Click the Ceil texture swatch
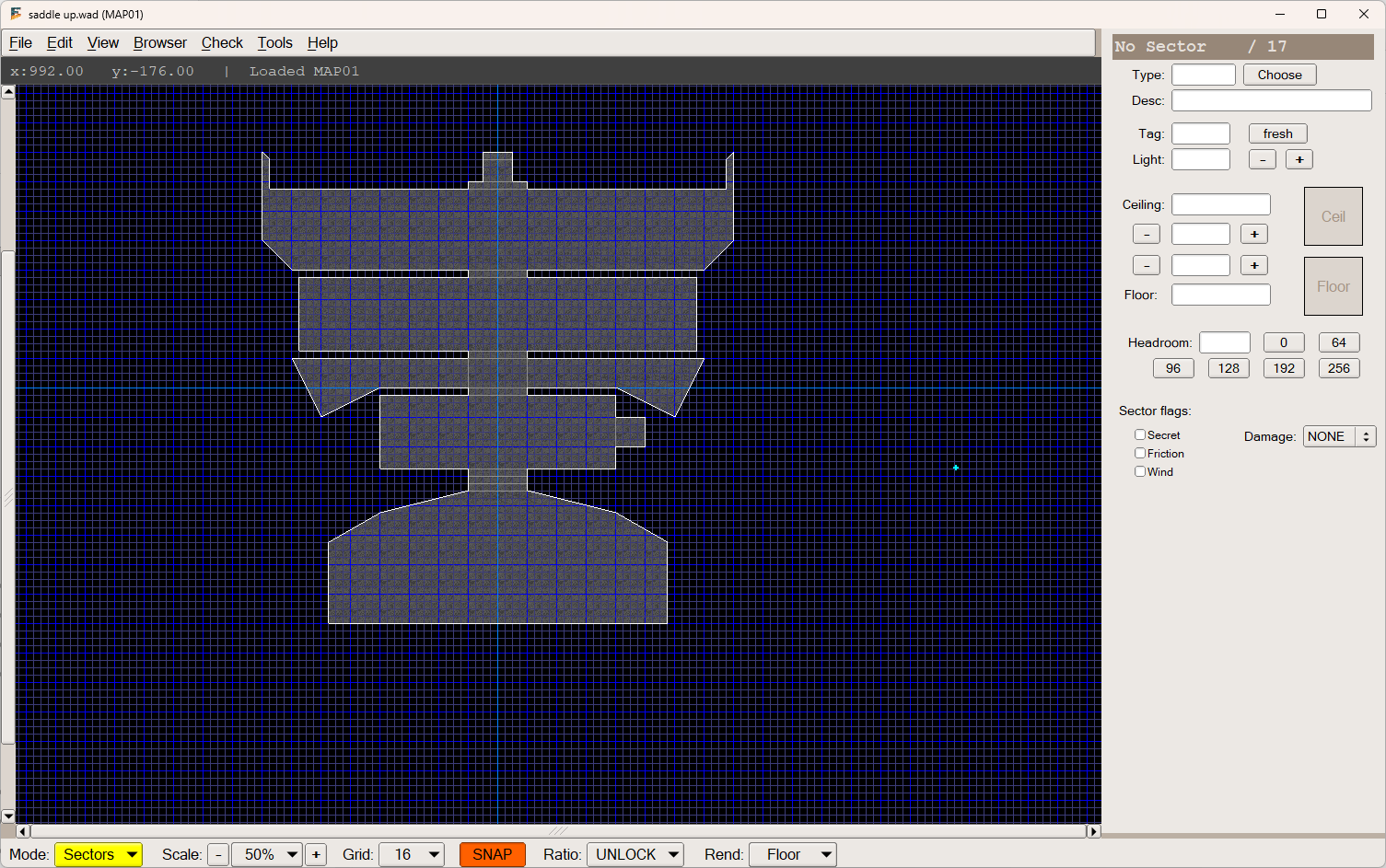The width and height of the screenshot is (1386, 868). coord(1334,216)
